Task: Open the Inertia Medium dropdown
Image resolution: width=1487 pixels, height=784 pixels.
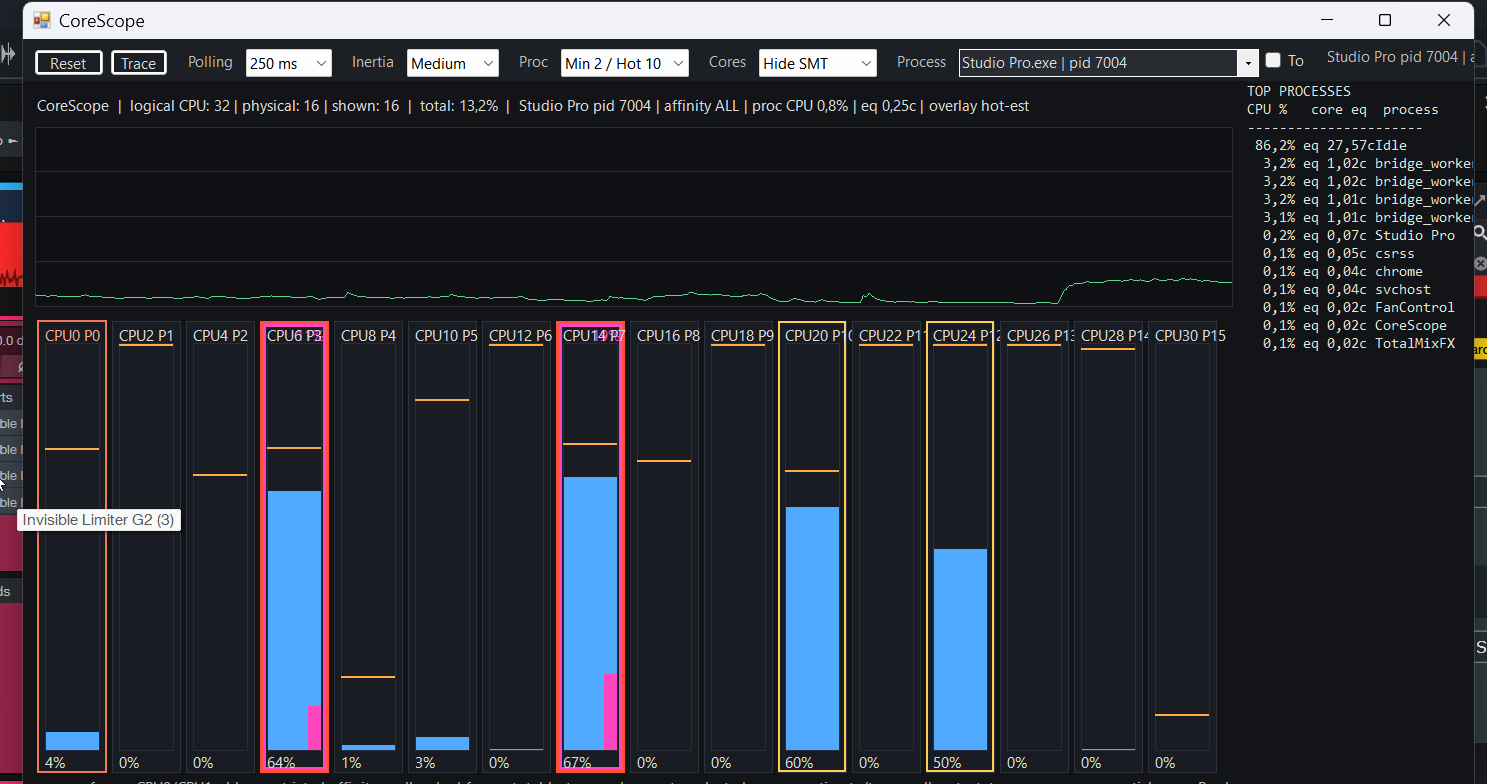Action: point(452,63)
